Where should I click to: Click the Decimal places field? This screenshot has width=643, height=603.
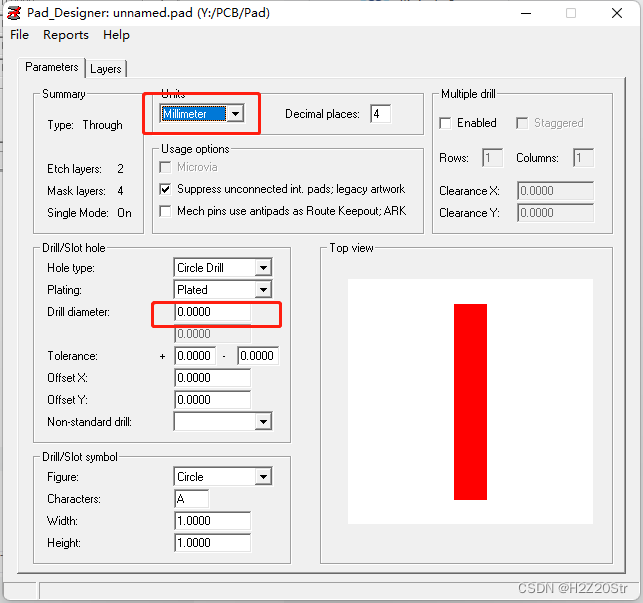[x=380, y=114]
